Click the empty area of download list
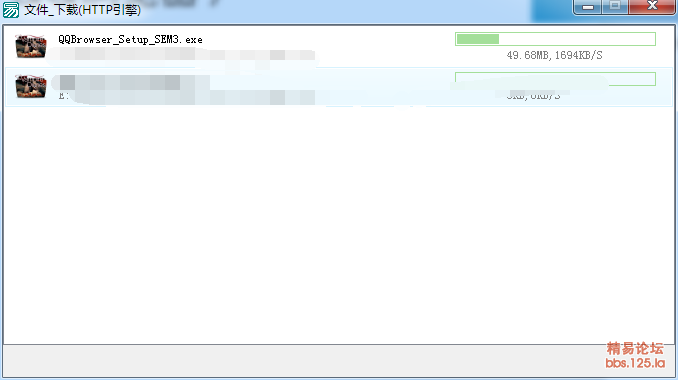 [339, 225]
